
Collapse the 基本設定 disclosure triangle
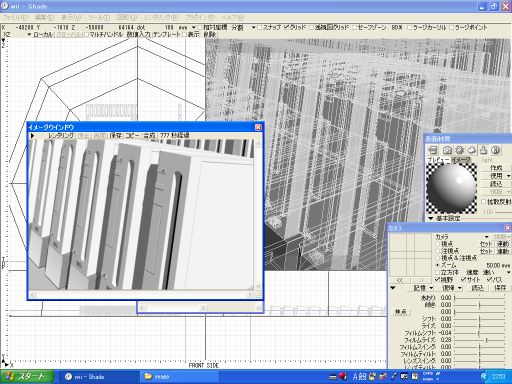point(431,218)
